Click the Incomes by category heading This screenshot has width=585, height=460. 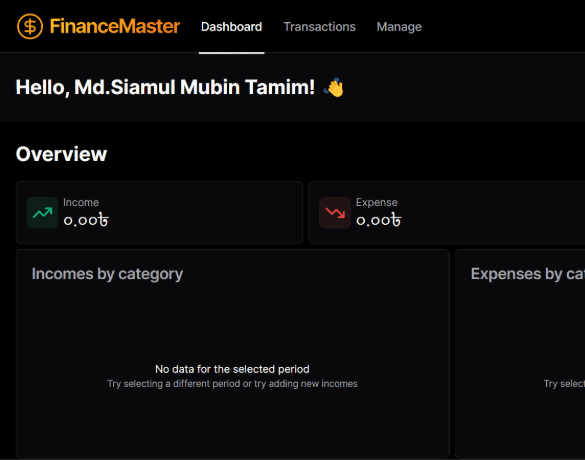click(x=107, y=274)
